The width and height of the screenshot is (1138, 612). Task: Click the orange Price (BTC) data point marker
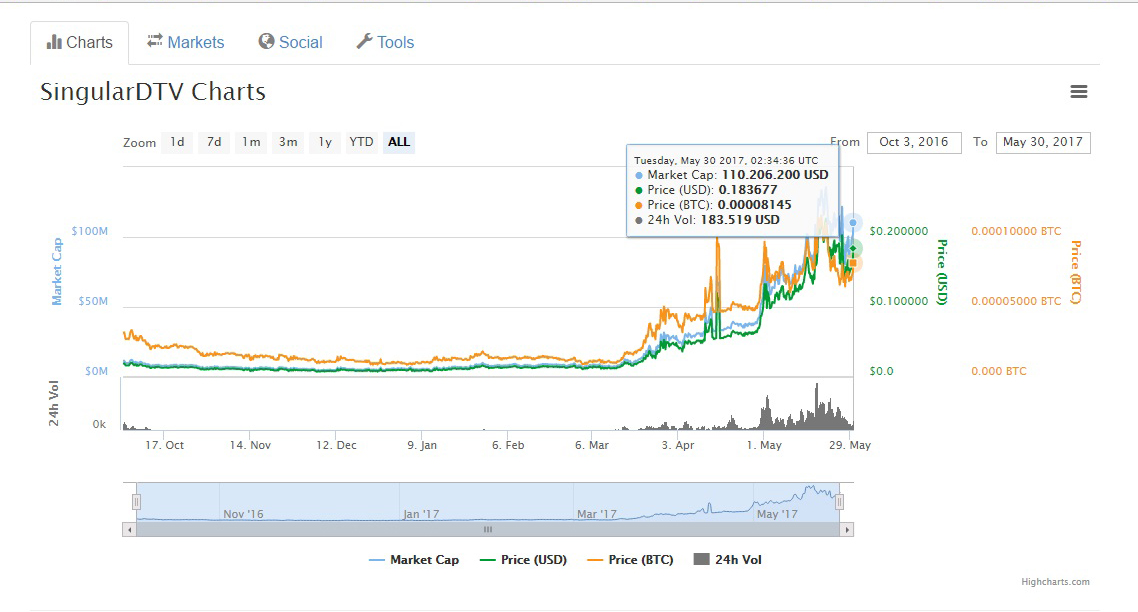(854, 263)
